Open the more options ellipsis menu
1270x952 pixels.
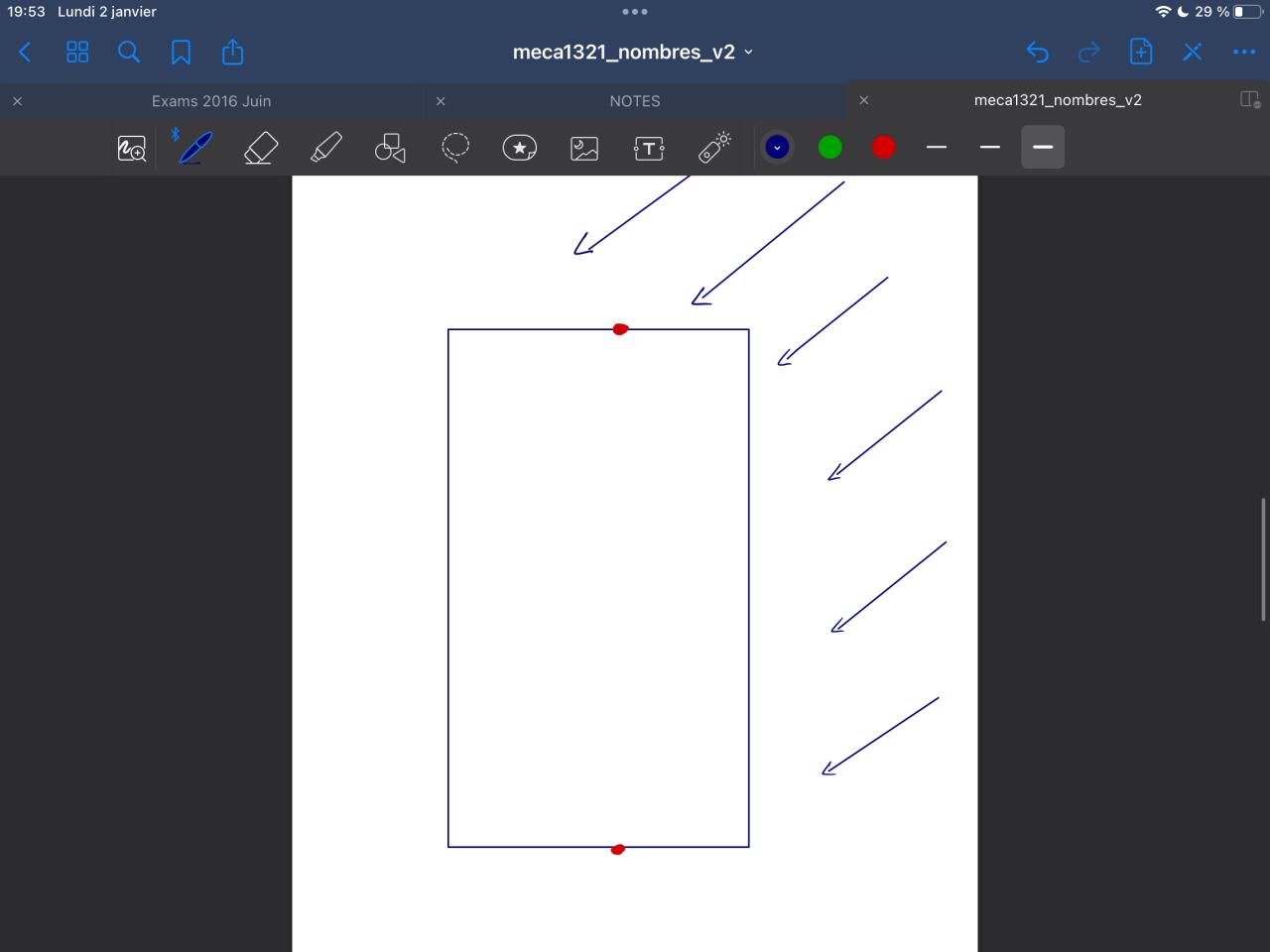coord(1244,53)
